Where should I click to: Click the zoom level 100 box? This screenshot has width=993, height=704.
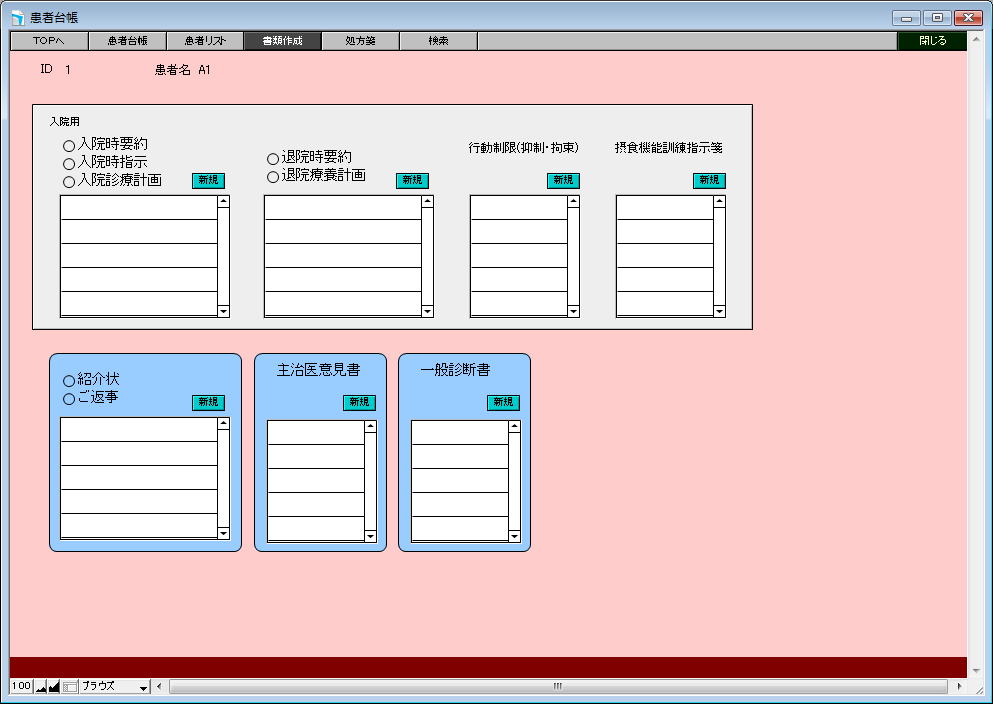click(22, 686)
